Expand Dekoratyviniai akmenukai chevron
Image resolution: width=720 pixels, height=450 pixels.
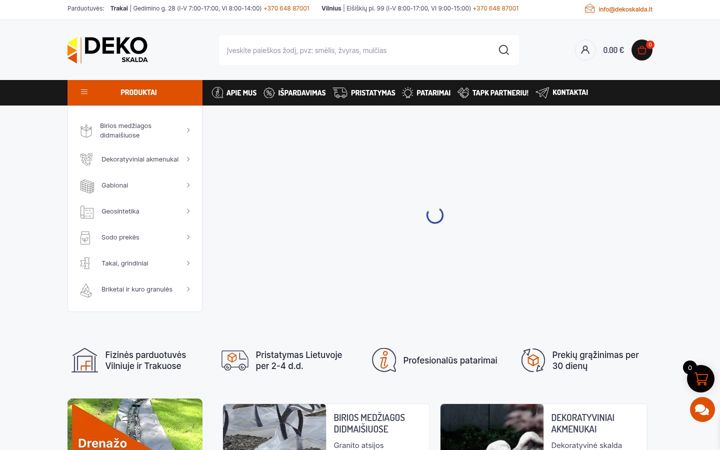(188, 159)
